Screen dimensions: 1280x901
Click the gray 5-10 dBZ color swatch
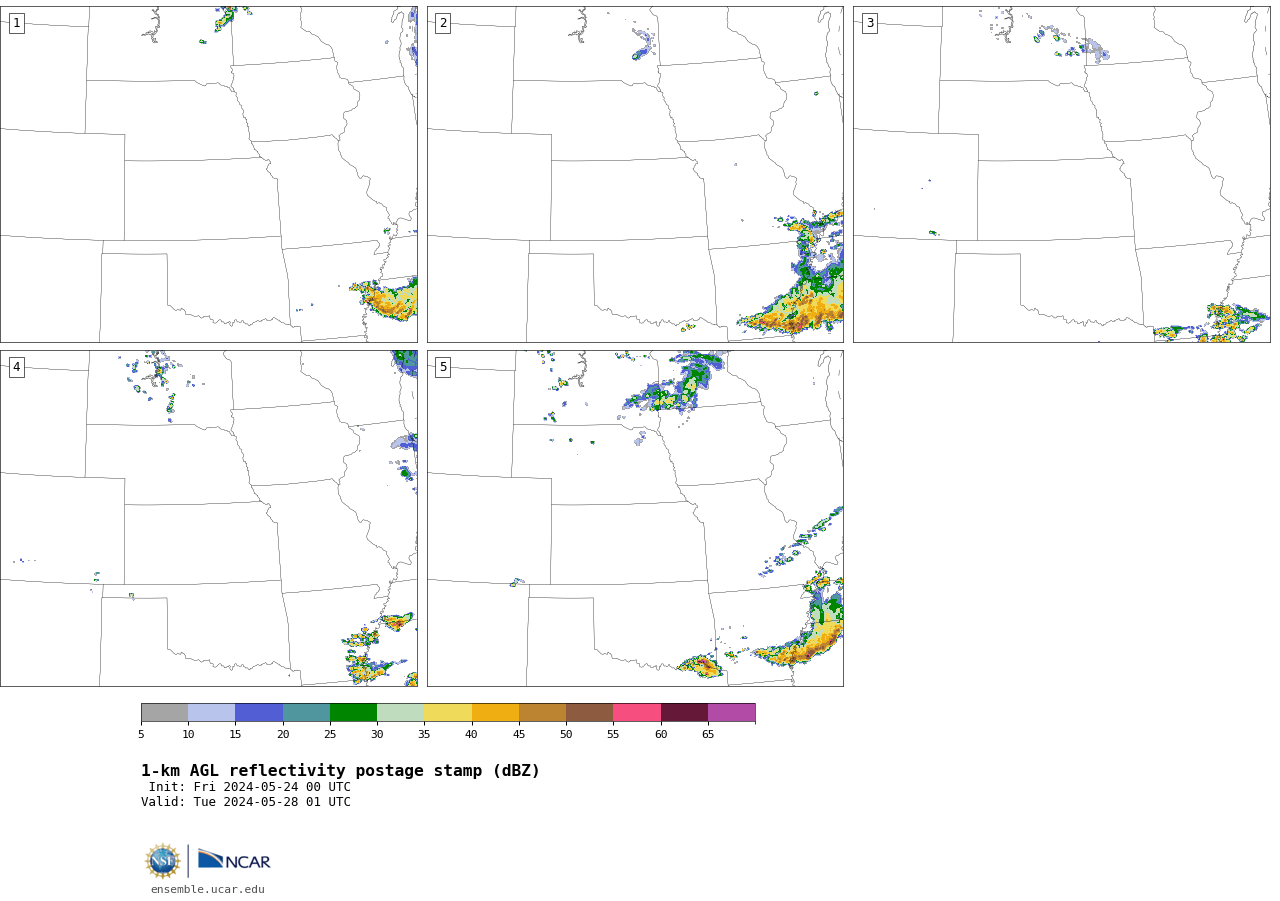pyautogui.click(x=164, y=713)
